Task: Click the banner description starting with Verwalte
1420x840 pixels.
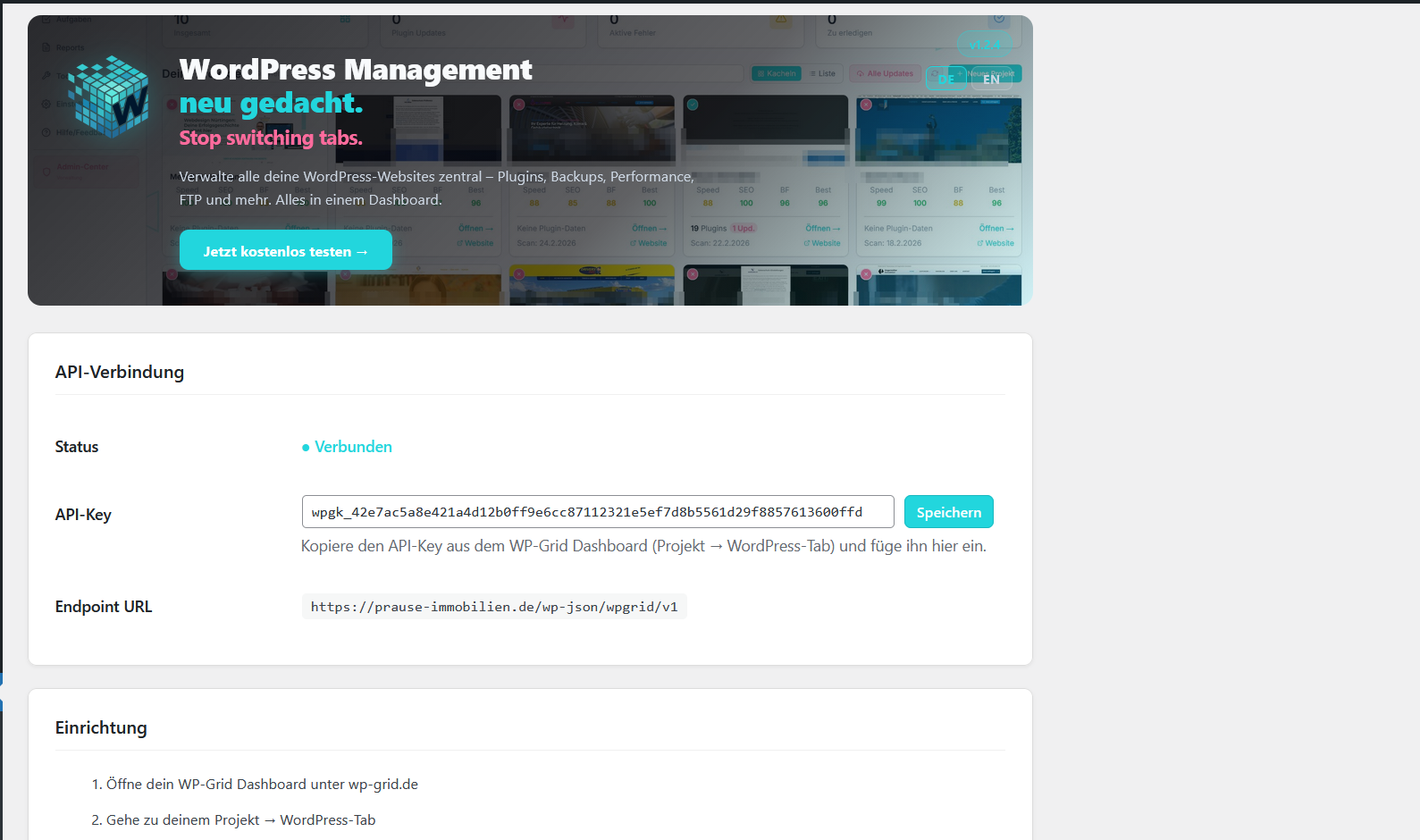Action: (436, 188)
